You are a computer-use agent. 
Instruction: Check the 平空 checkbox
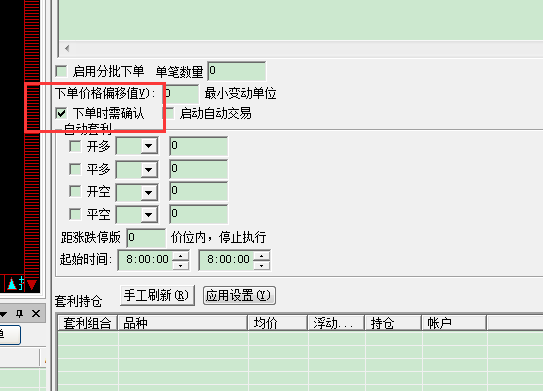[75, 214]
